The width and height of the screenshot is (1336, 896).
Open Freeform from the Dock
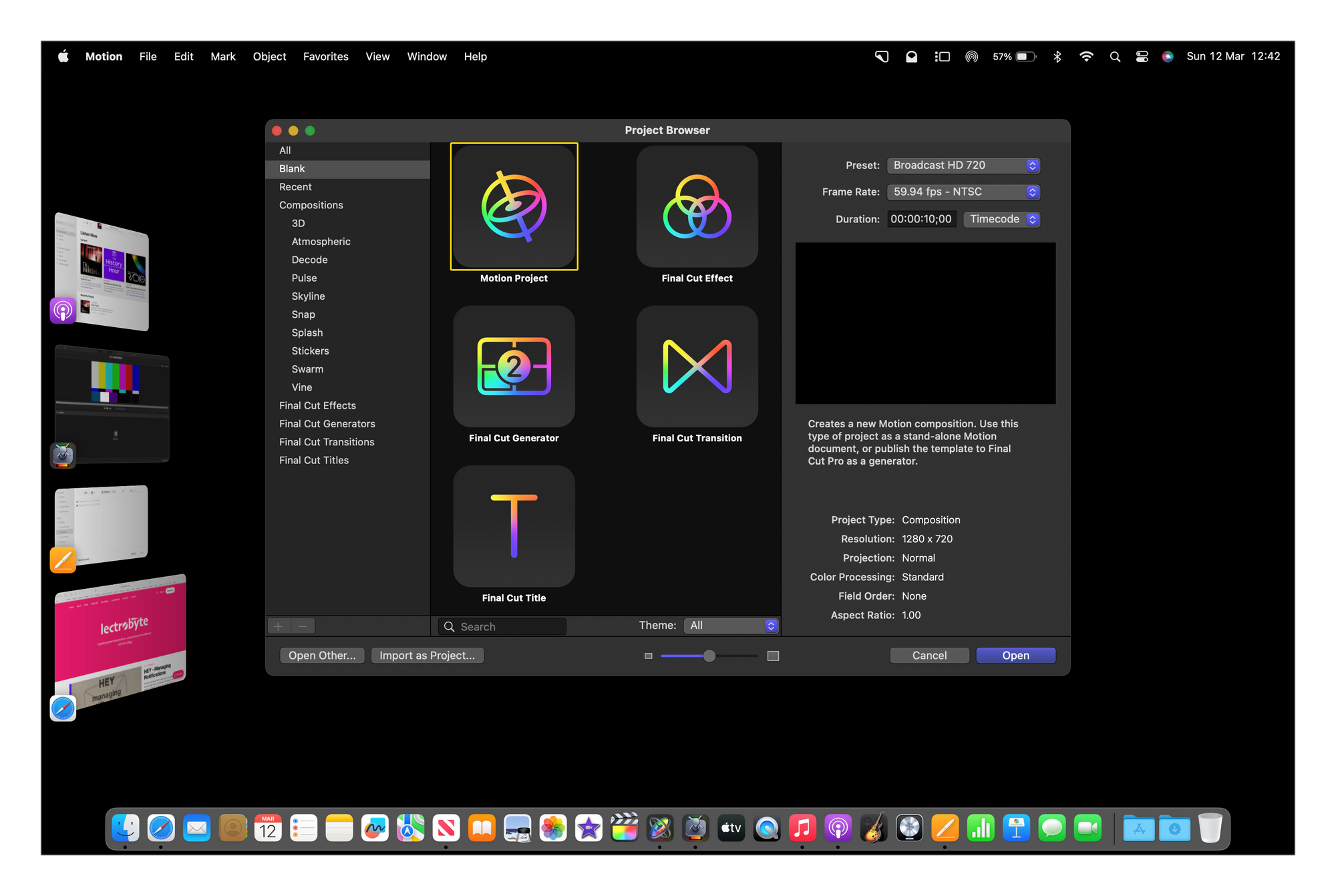coord(375,829)
